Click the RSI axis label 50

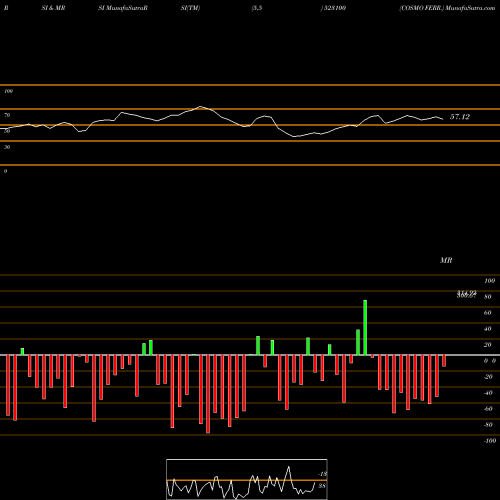(x=7, y=131)
